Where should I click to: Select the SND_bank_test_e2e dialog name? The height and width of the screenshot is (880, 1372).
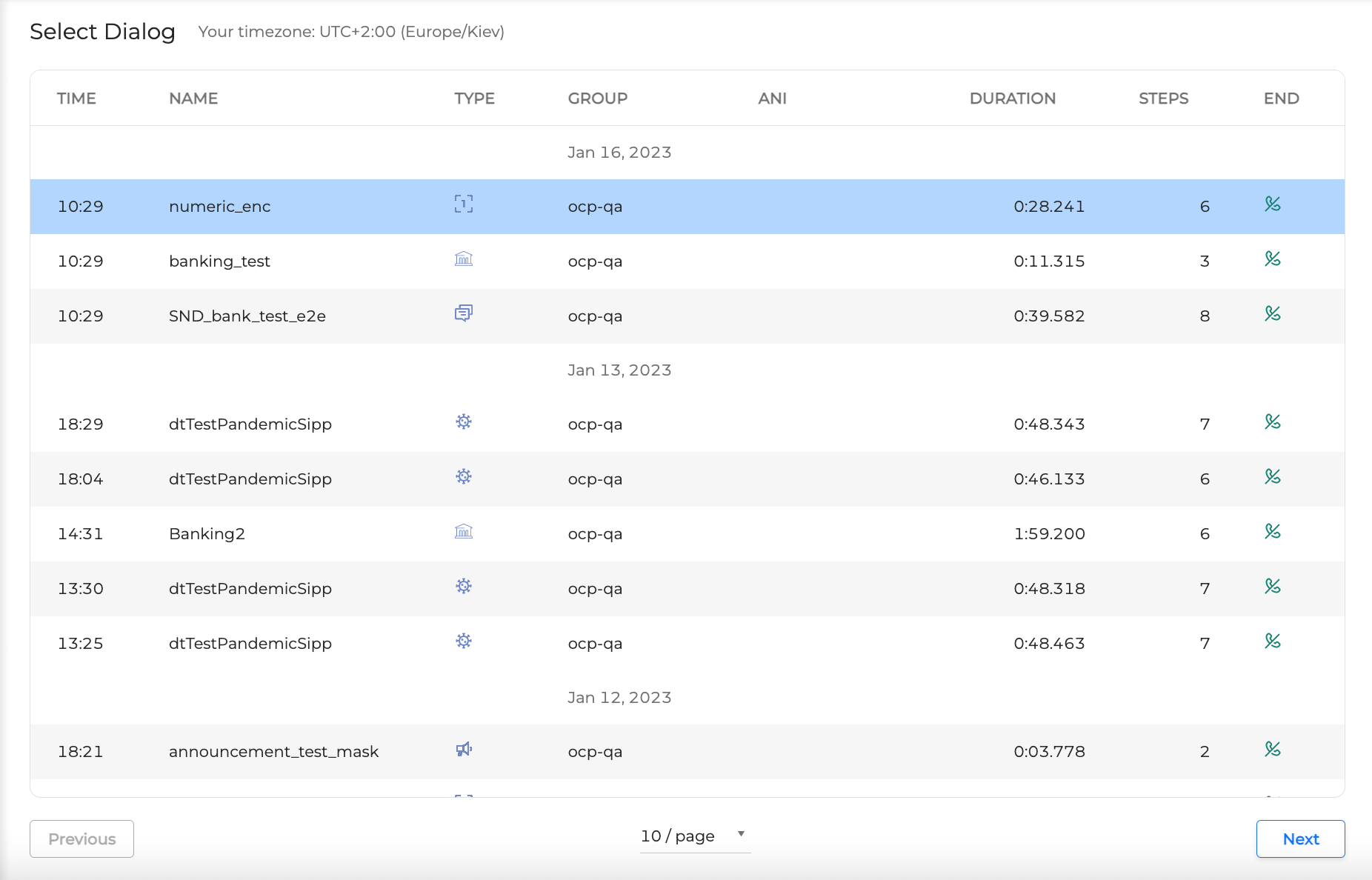pos(247,316)
